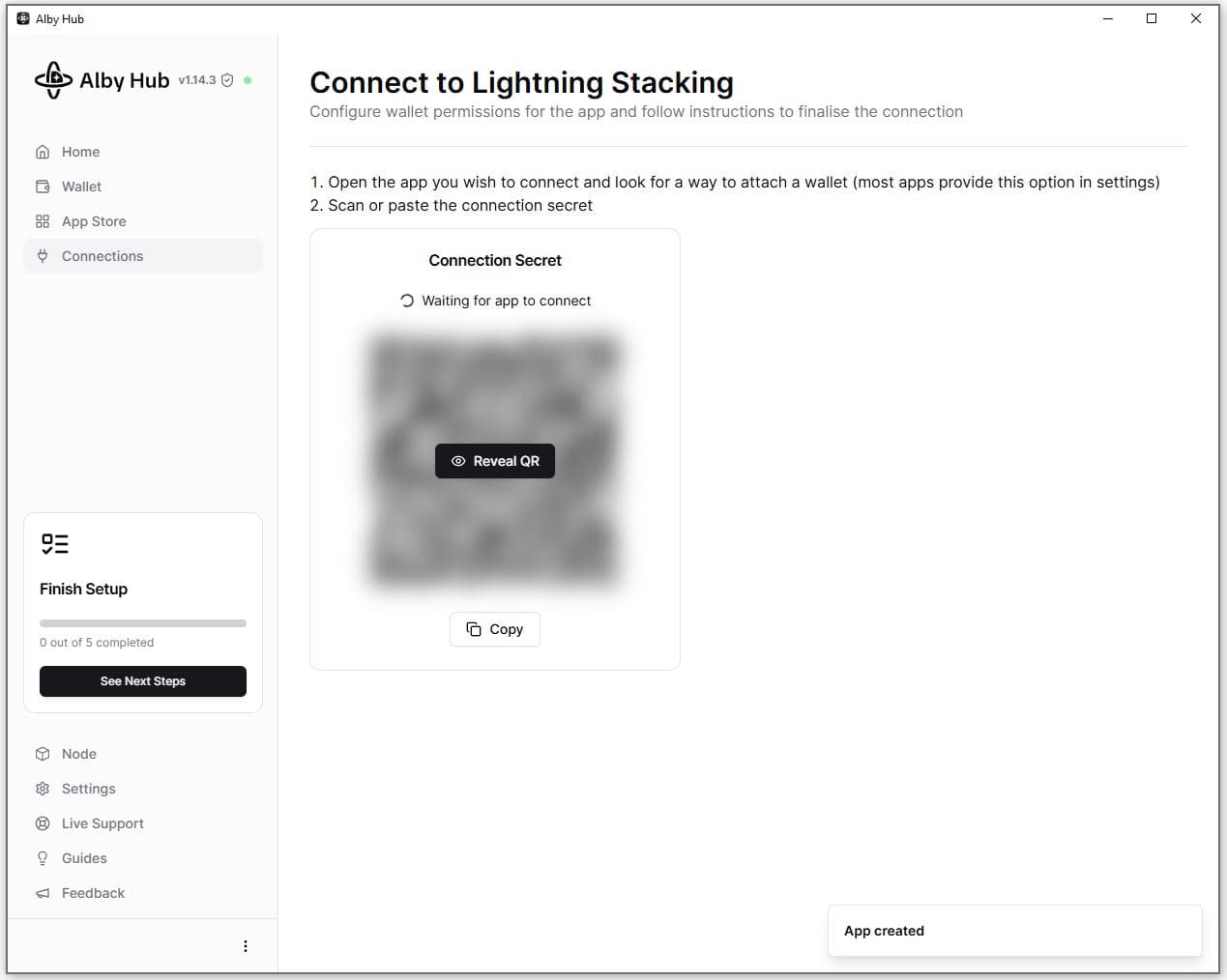Screen dimensions: 1227x980
Task: Click the Finish Setup checklist icon
Action: coord(55,544)
